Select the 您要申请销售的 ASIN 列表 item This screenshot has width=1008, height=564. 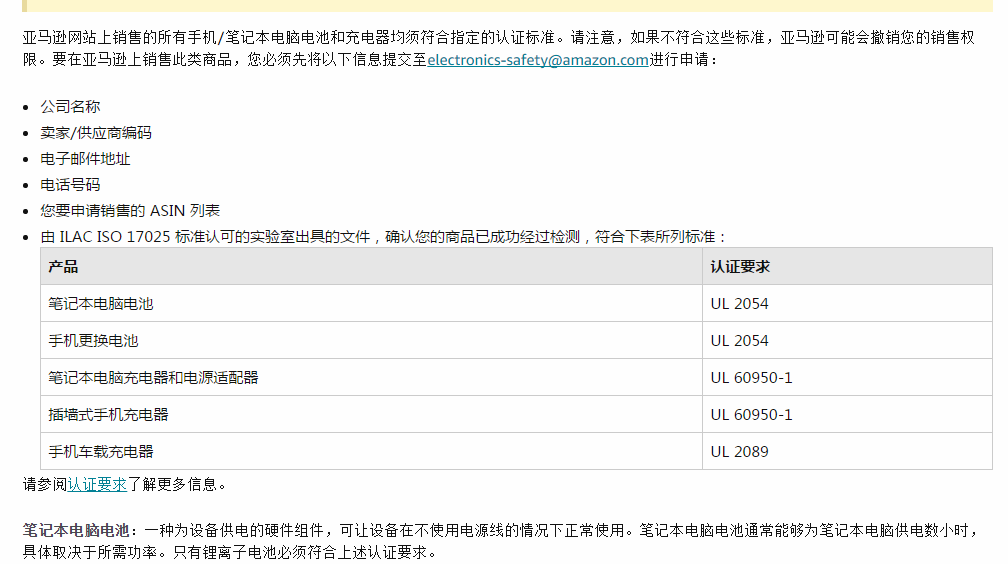coord(130,211)
